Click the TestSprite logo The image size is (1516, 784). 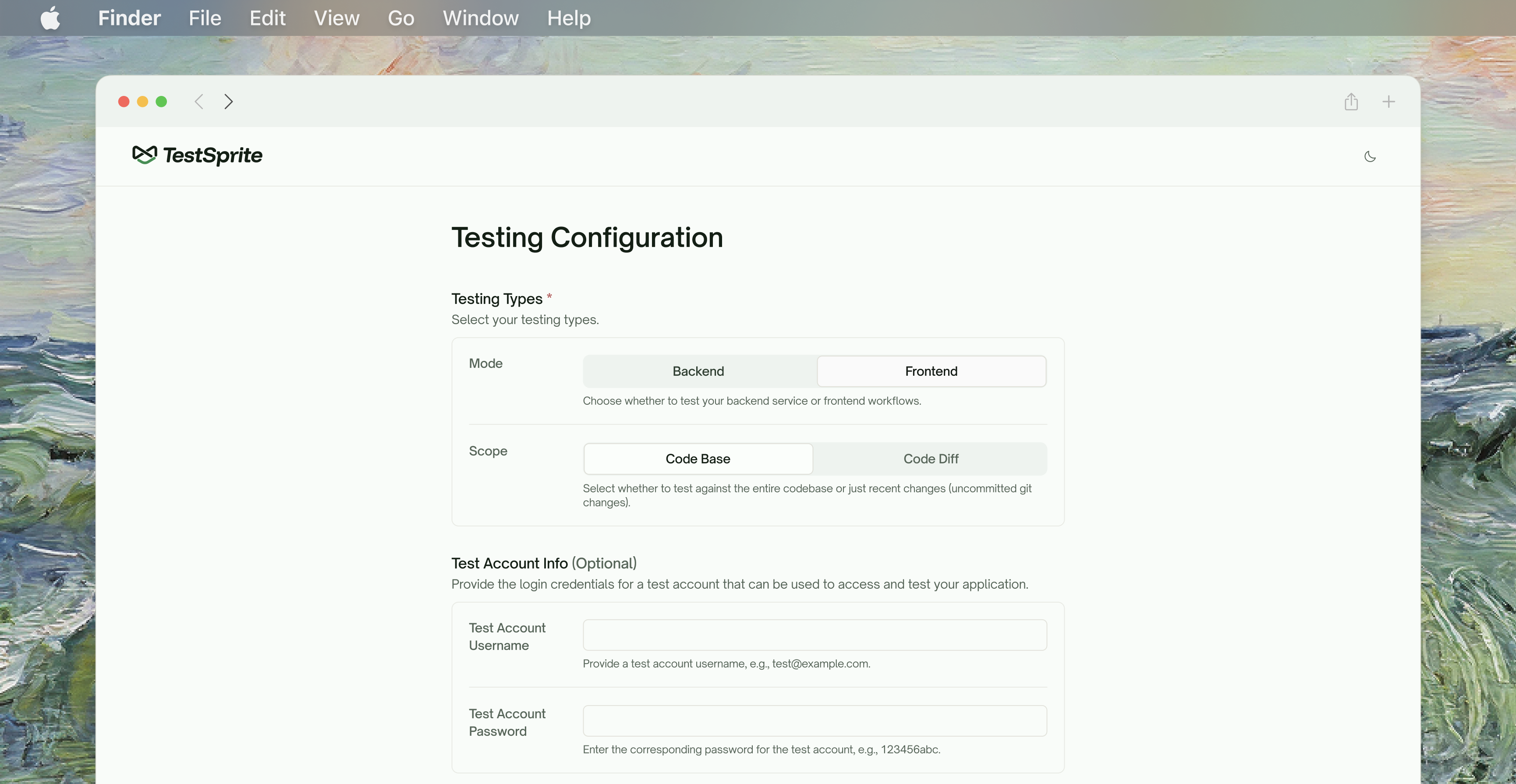197,155
